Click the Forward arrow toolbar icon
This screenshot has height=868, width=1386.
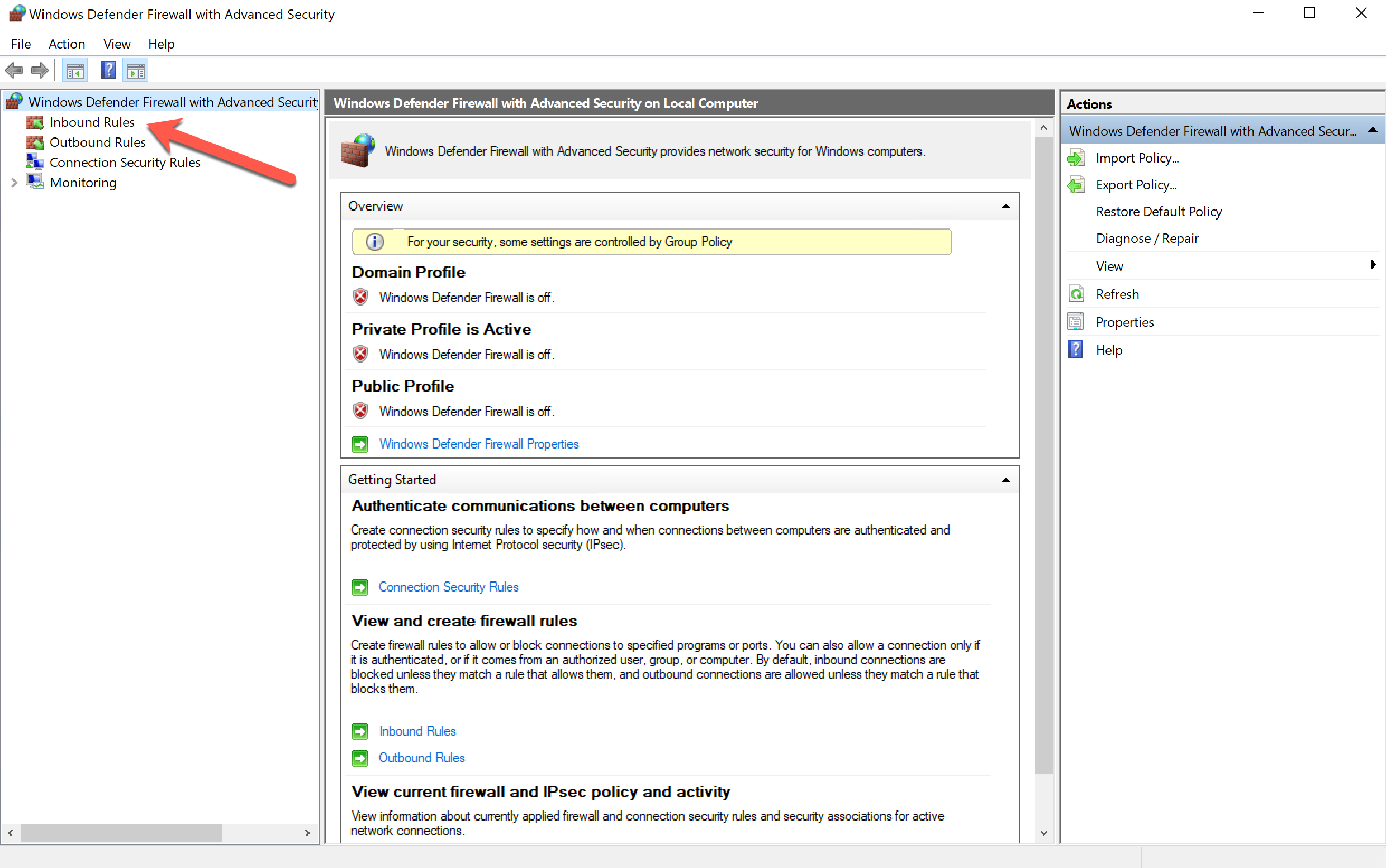(x=40, y=70)
